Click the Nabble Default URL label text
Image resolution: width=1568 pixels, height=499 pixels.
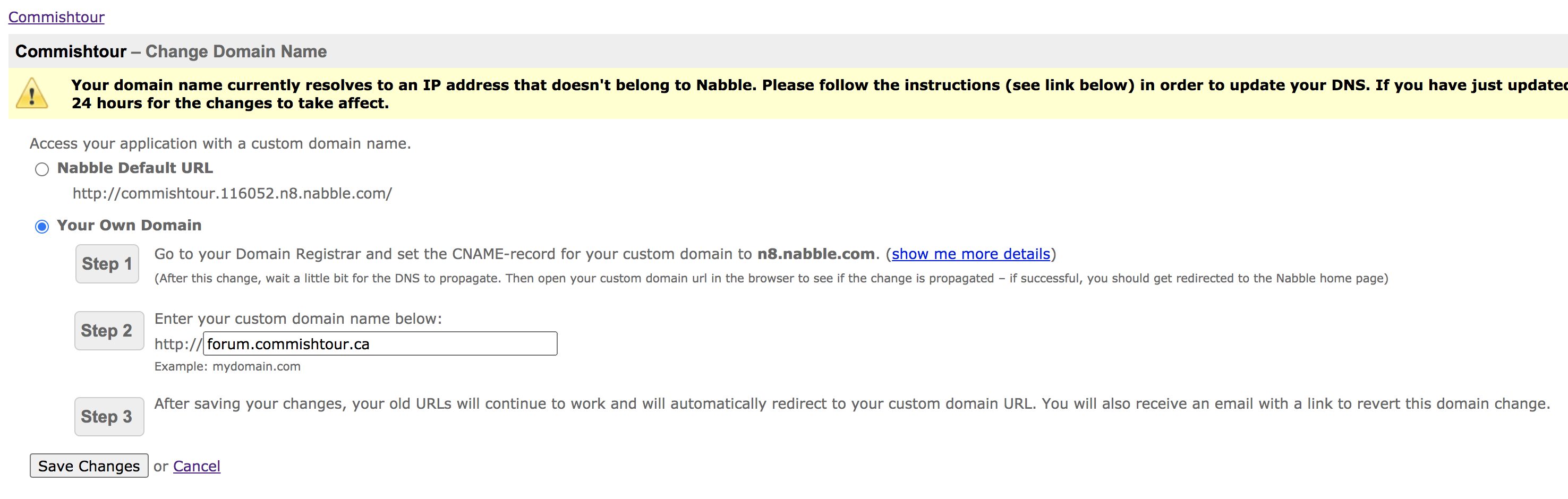click(134, 168)
